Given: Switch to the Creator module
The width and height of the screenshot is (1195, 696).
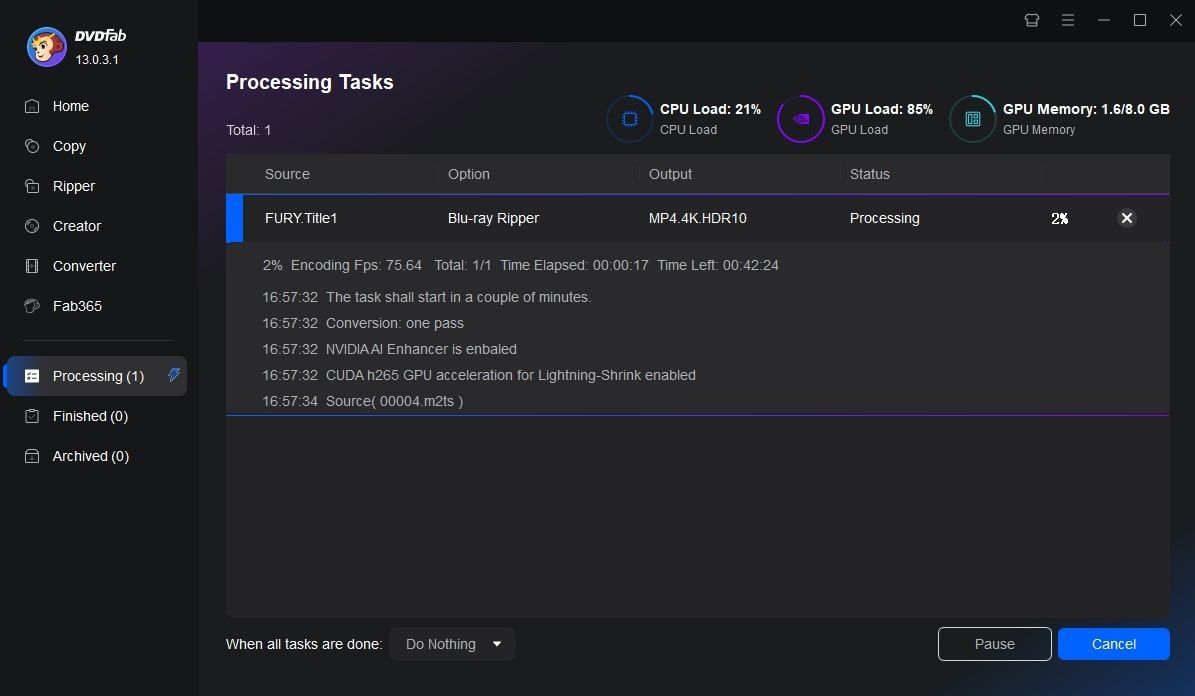Looking at the screenshot, I should coord(76,226).
